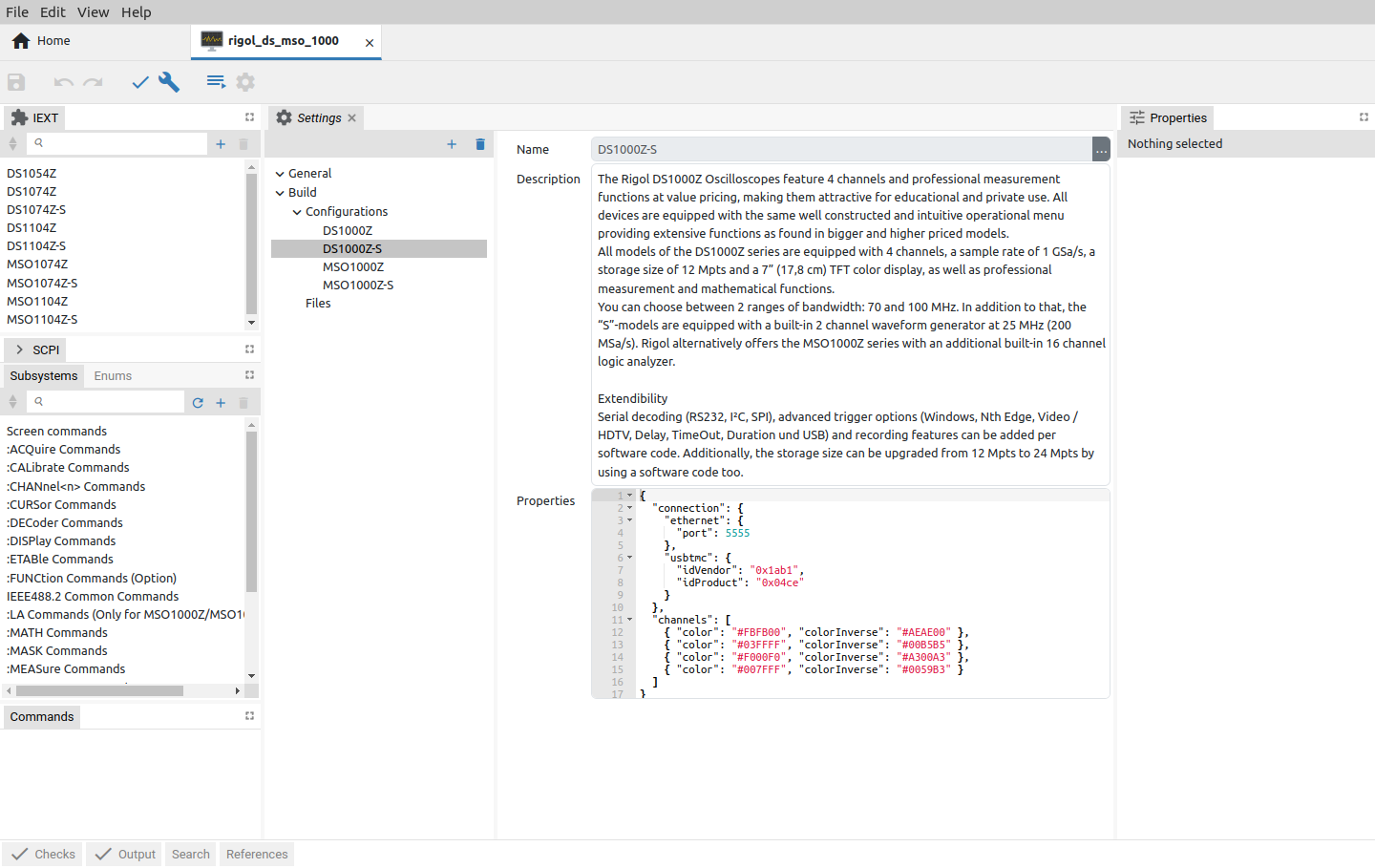
Task: Maximize the IEXT panel
Action: [x=249, y=117]
